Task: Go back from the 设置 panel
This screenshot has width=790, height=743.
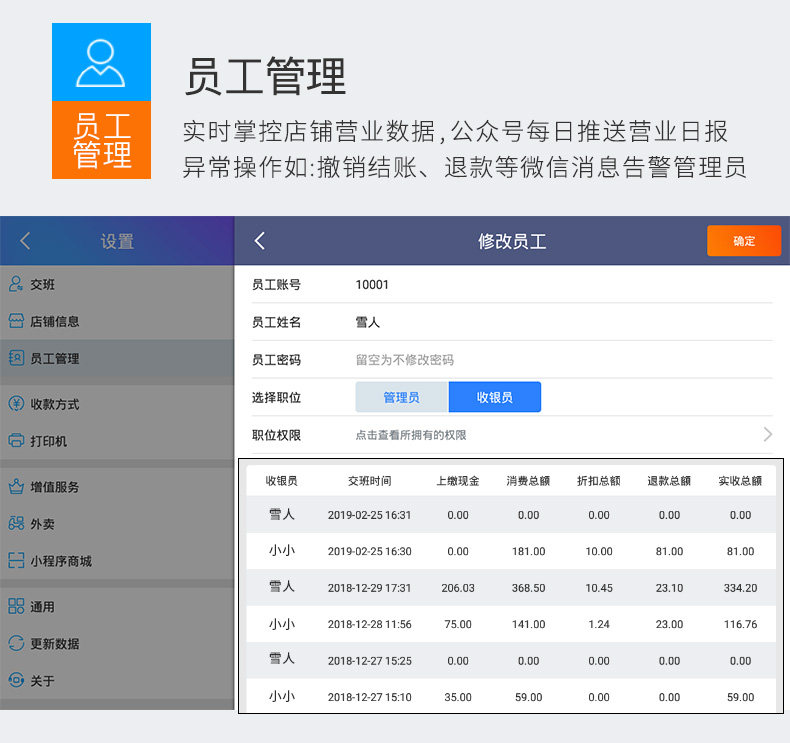Action: click(25, 241)
